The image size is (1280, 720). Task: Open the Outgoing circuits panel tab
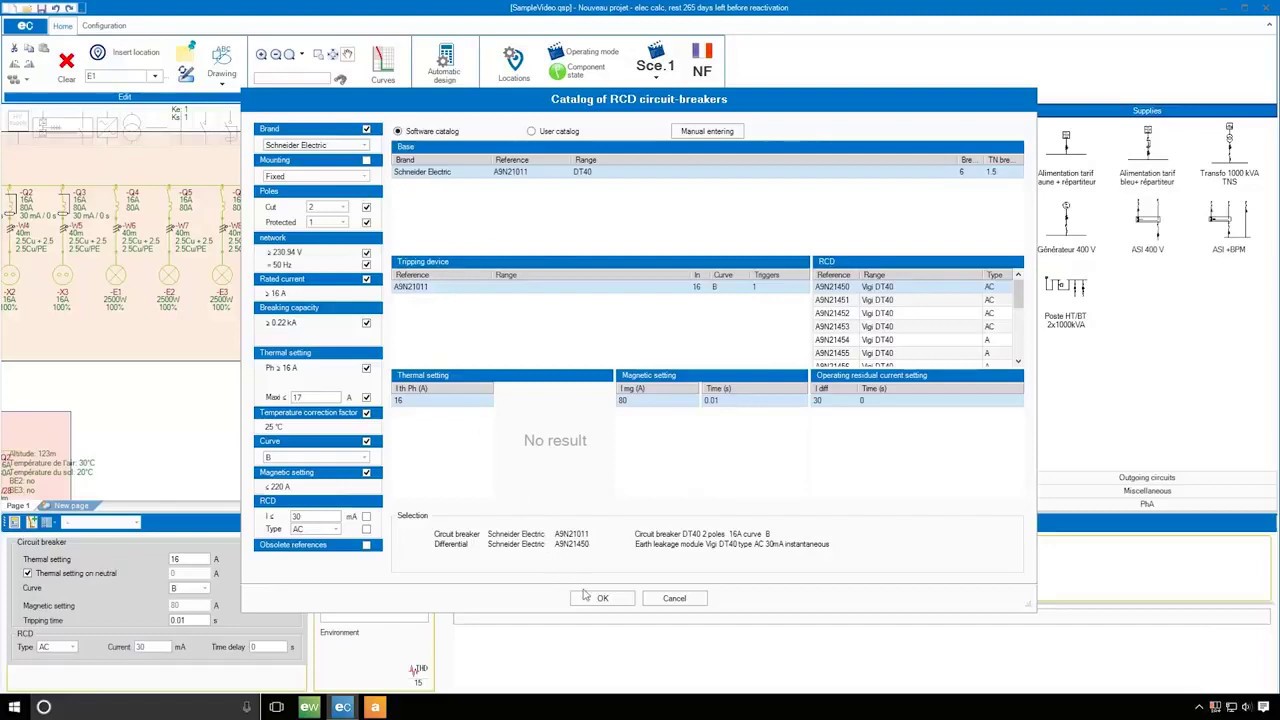point(1147,478)
